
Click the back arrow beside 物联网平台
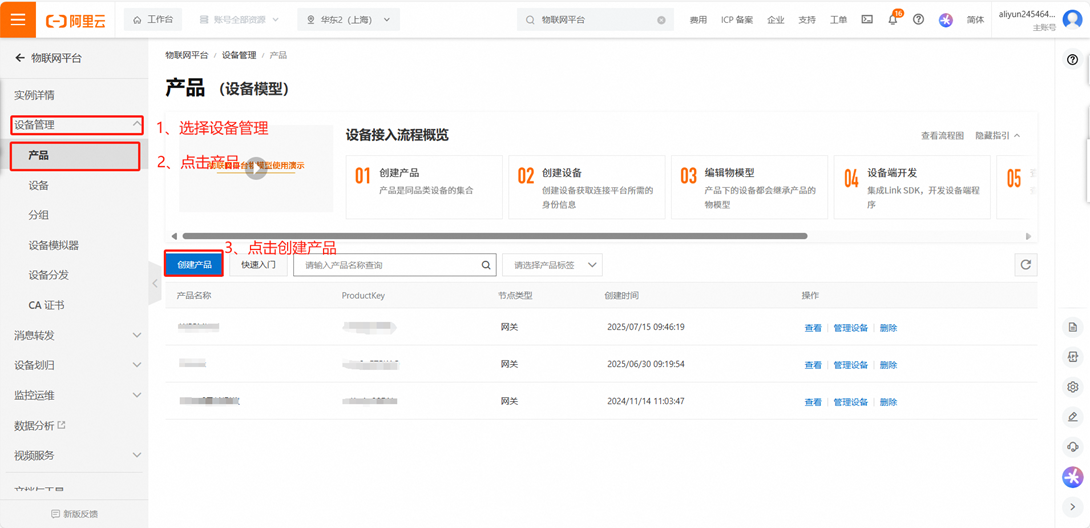19,58
